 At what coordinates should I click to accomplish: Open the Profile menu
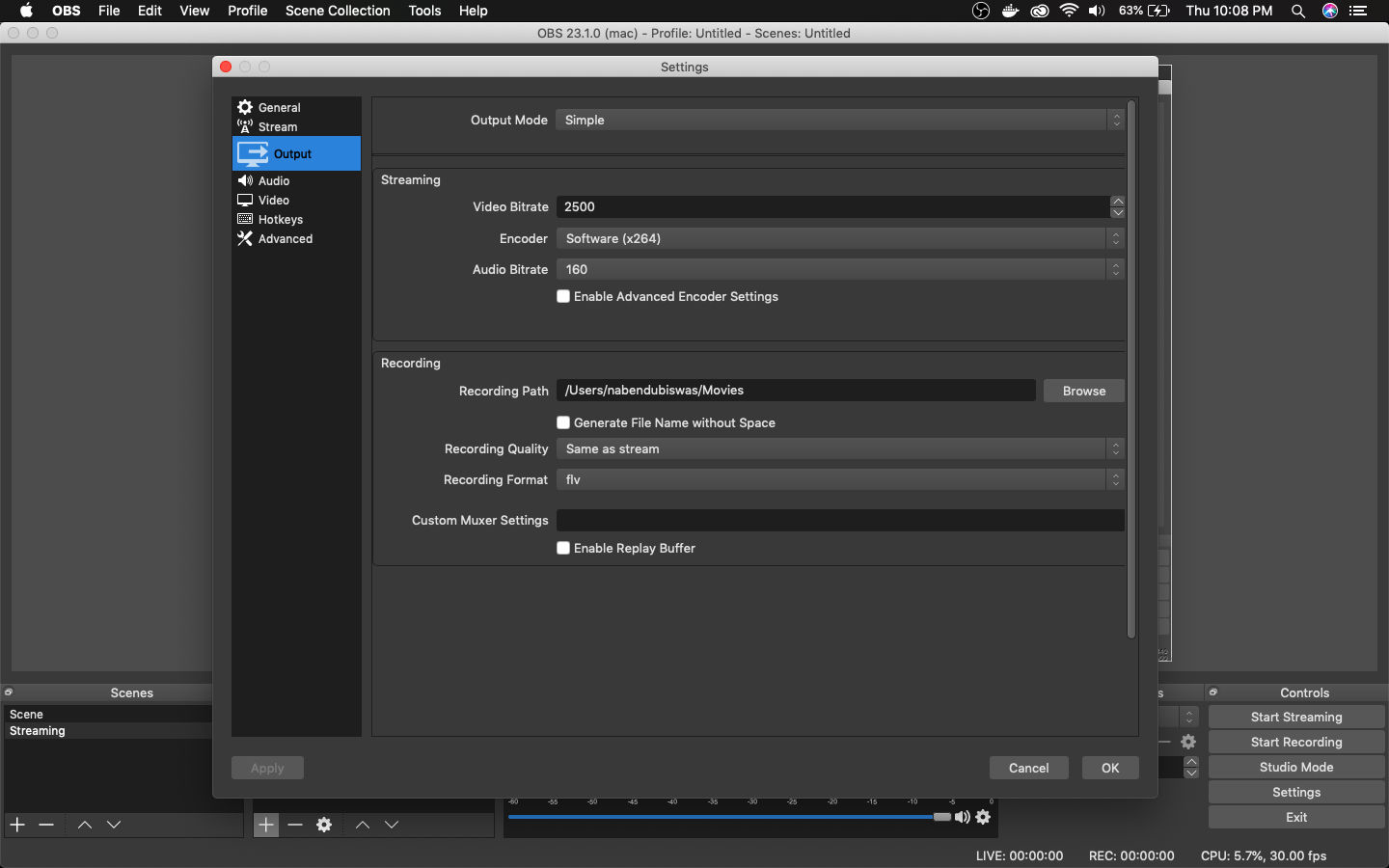[x=248, y=11]
